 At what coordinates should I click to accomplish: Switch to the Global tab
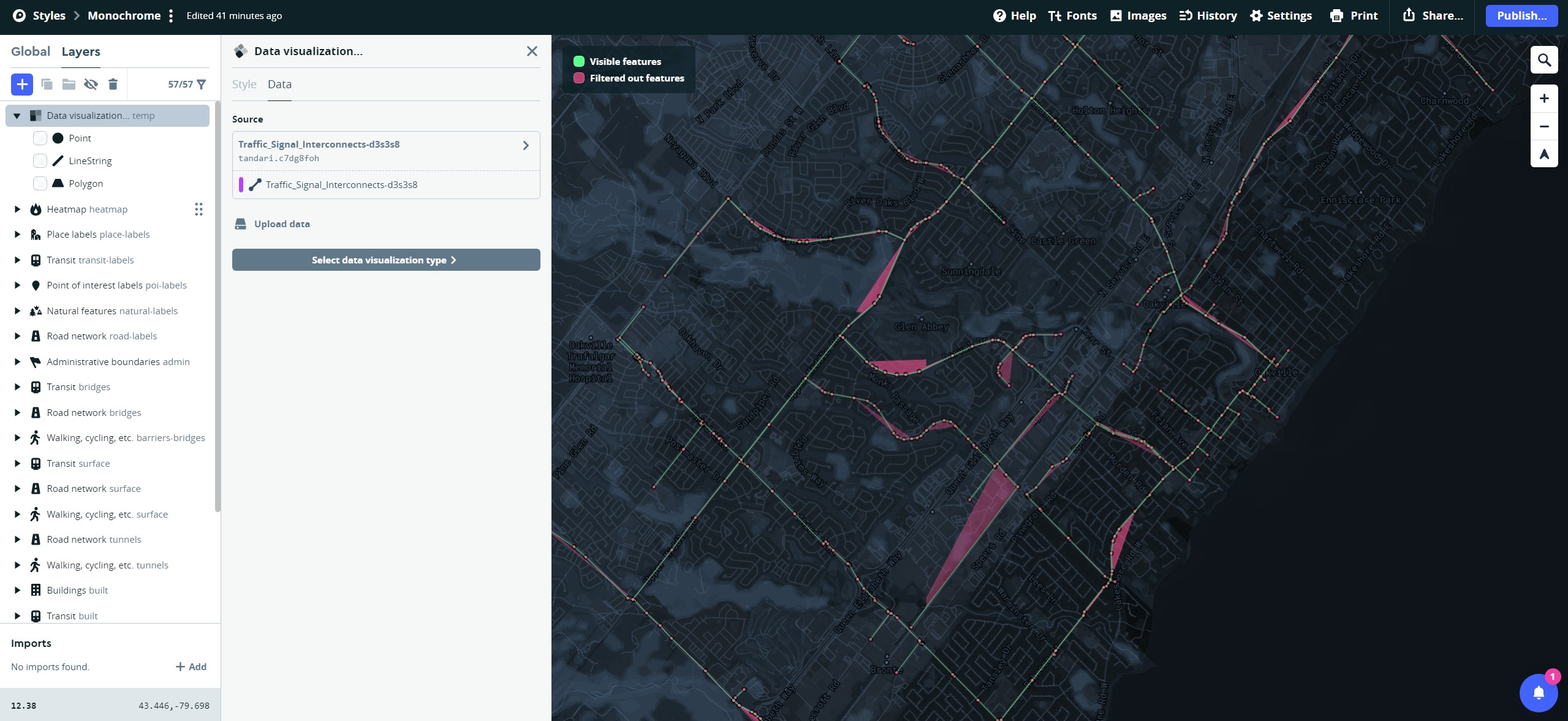pos(31,51)
